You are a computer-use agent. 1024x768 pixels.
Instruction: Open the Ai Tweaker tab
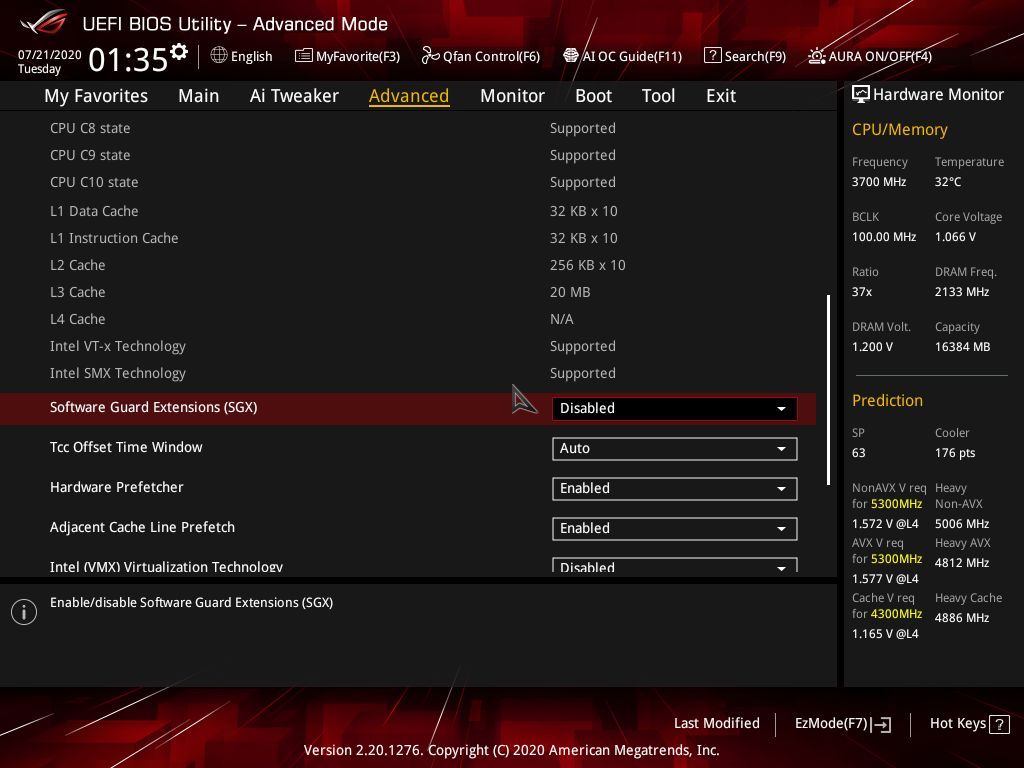coord(294,96)
